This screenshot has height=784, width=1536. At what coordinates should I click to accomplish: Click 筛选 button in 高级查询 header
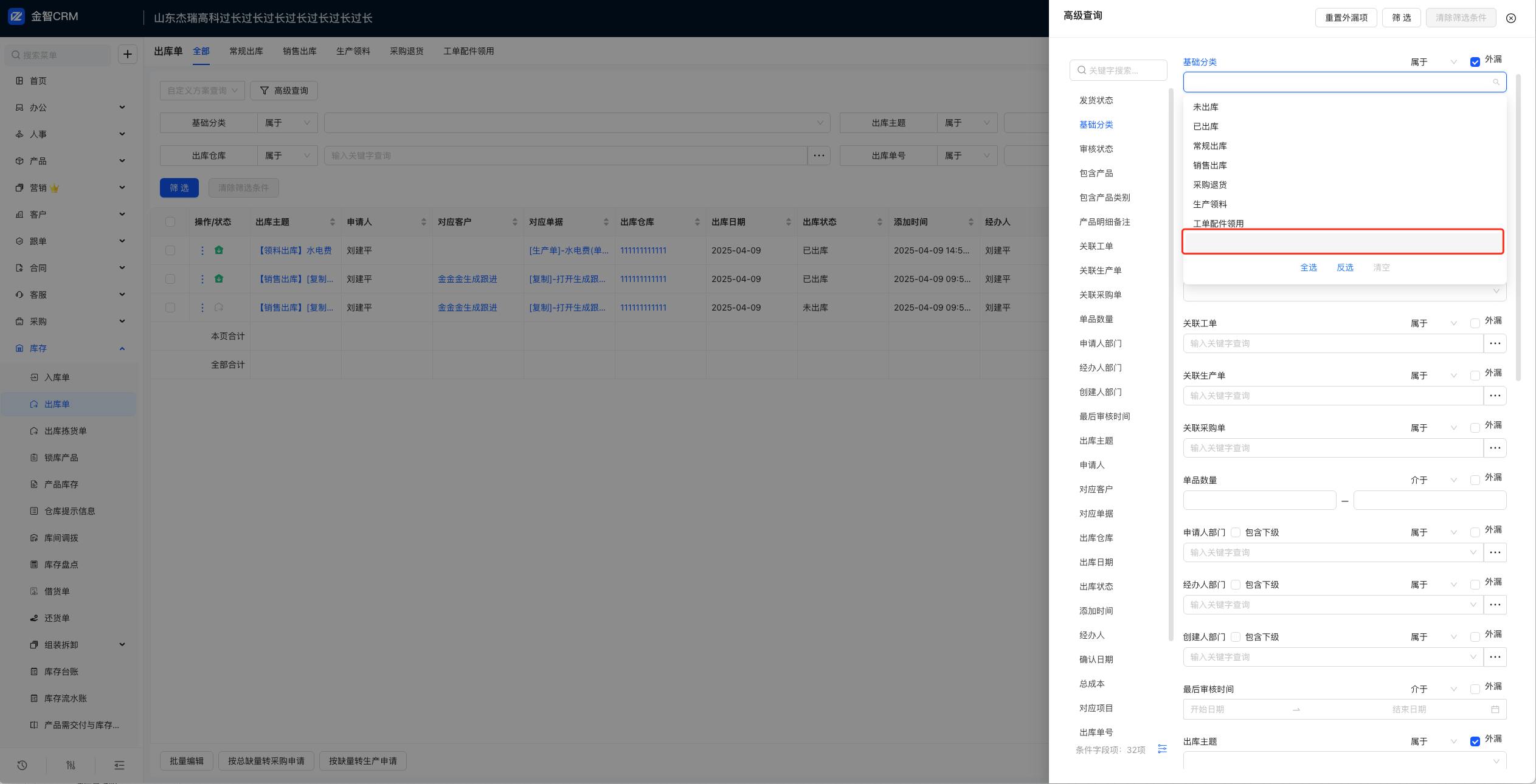pos(1402,18)
